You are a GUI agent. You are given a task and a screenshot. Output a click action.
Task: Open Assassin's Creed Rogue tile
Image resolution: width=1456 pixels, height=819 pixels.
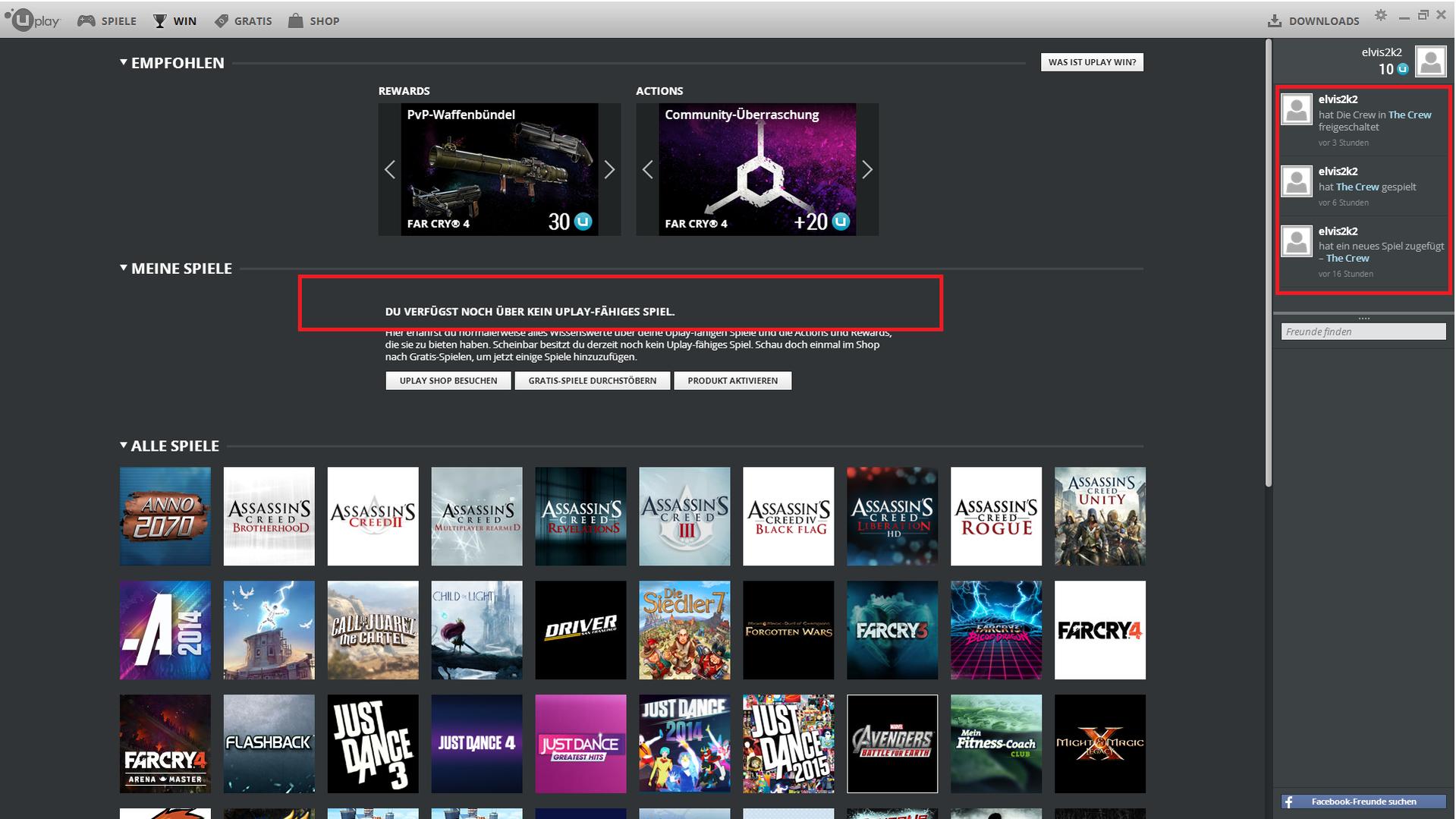pyautogui.click(x=996, y=516)
